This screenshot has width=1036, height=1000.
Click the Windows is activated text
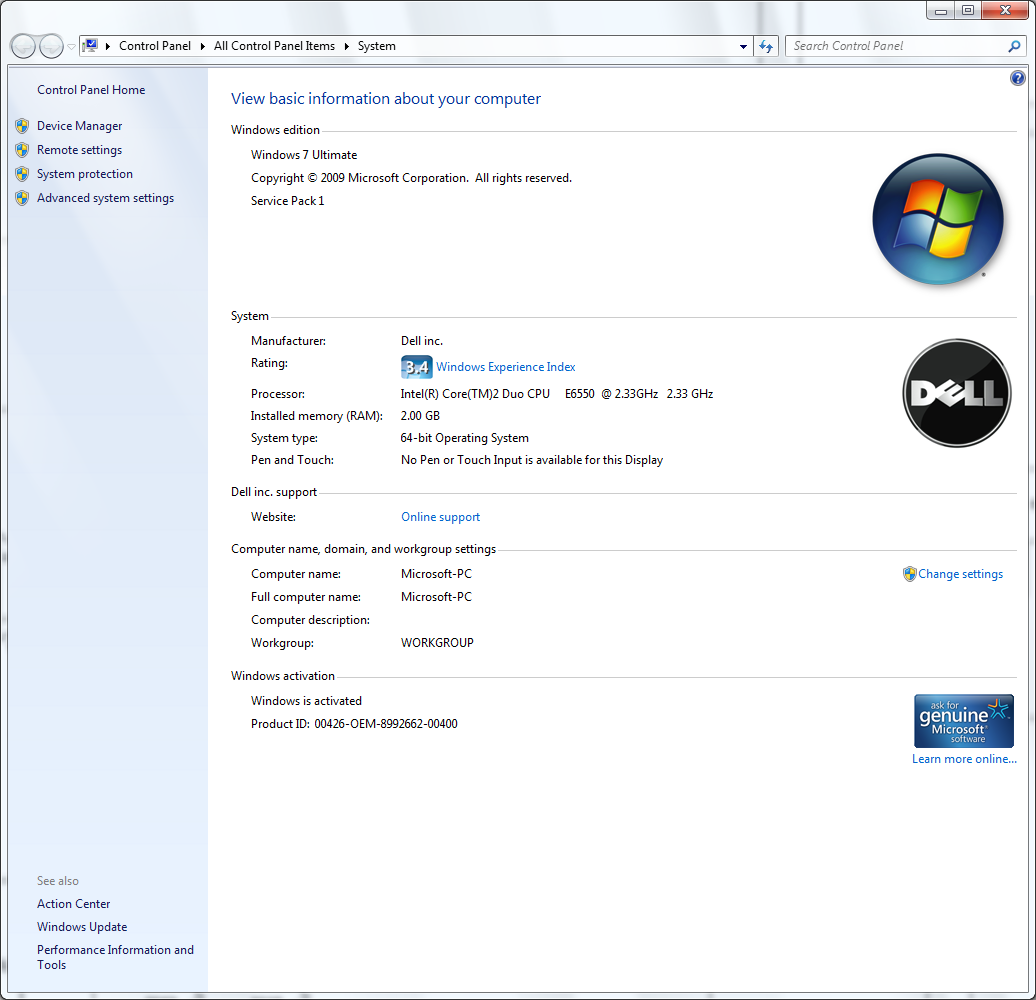tap(306, 701)
